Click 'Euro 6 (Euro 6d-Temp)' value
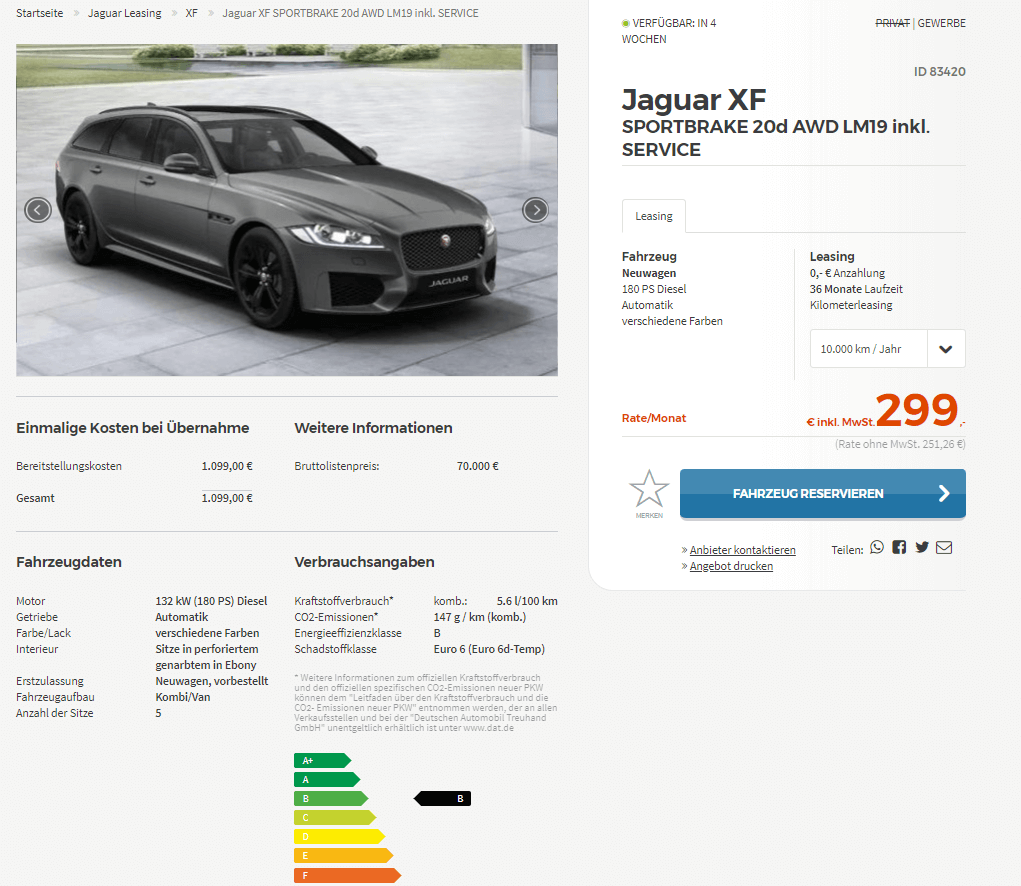1021x886 pixels. [x=489, y=649]
